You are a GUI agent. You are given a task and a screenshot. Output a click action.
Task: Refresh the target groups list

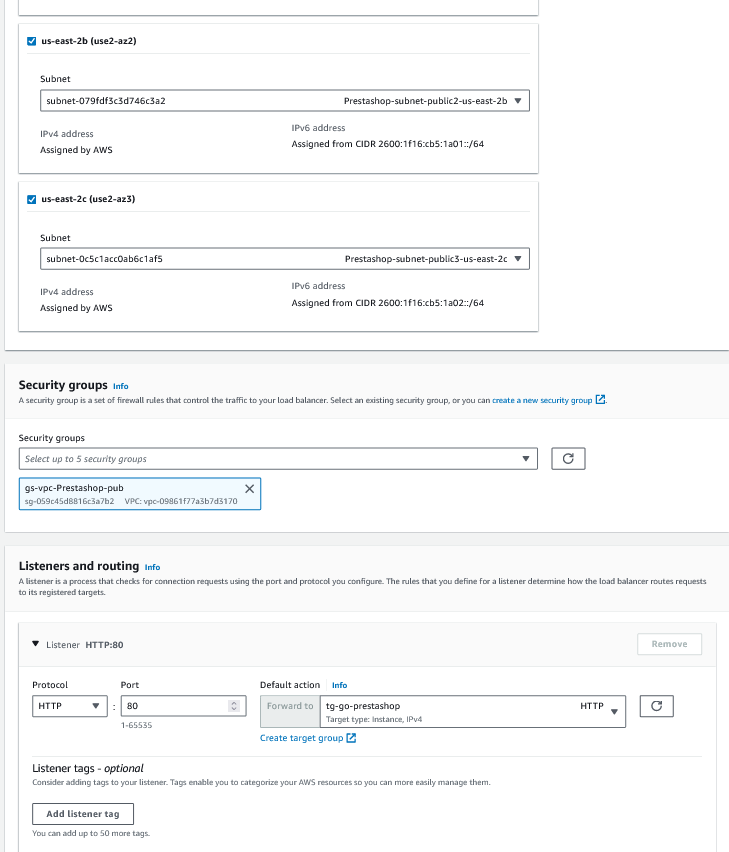(x=656, y=706)
